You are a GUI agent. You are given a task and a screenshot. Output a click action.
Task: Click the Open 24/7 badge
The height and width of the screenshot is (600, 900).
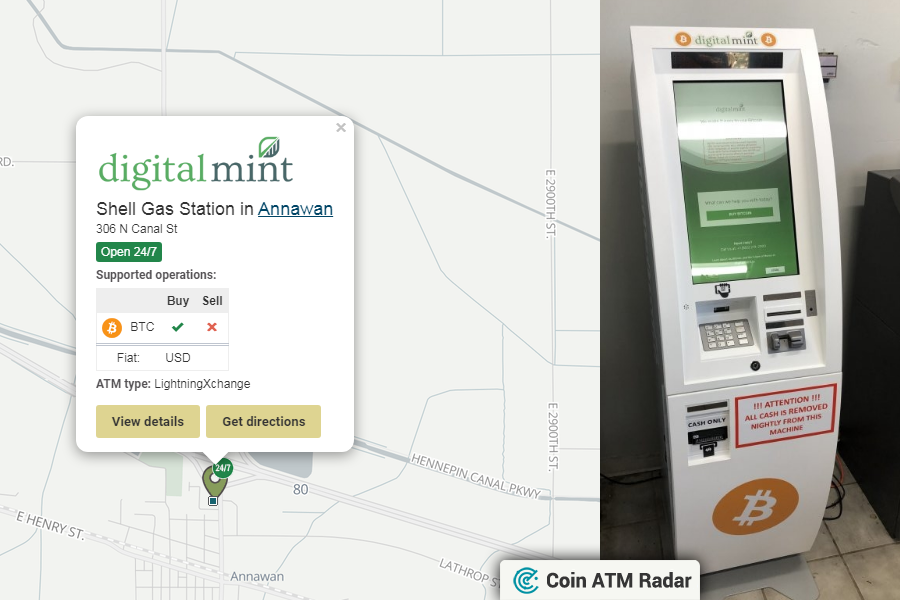coord(129,251)
